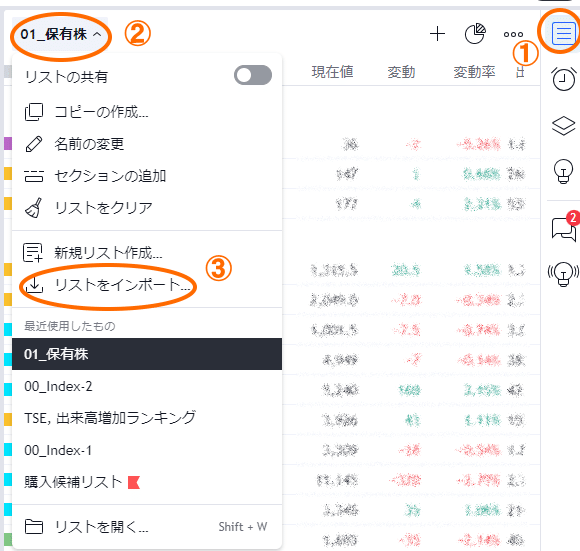
Task: Click the plus icon to add symbol
Action: point(437,34)
